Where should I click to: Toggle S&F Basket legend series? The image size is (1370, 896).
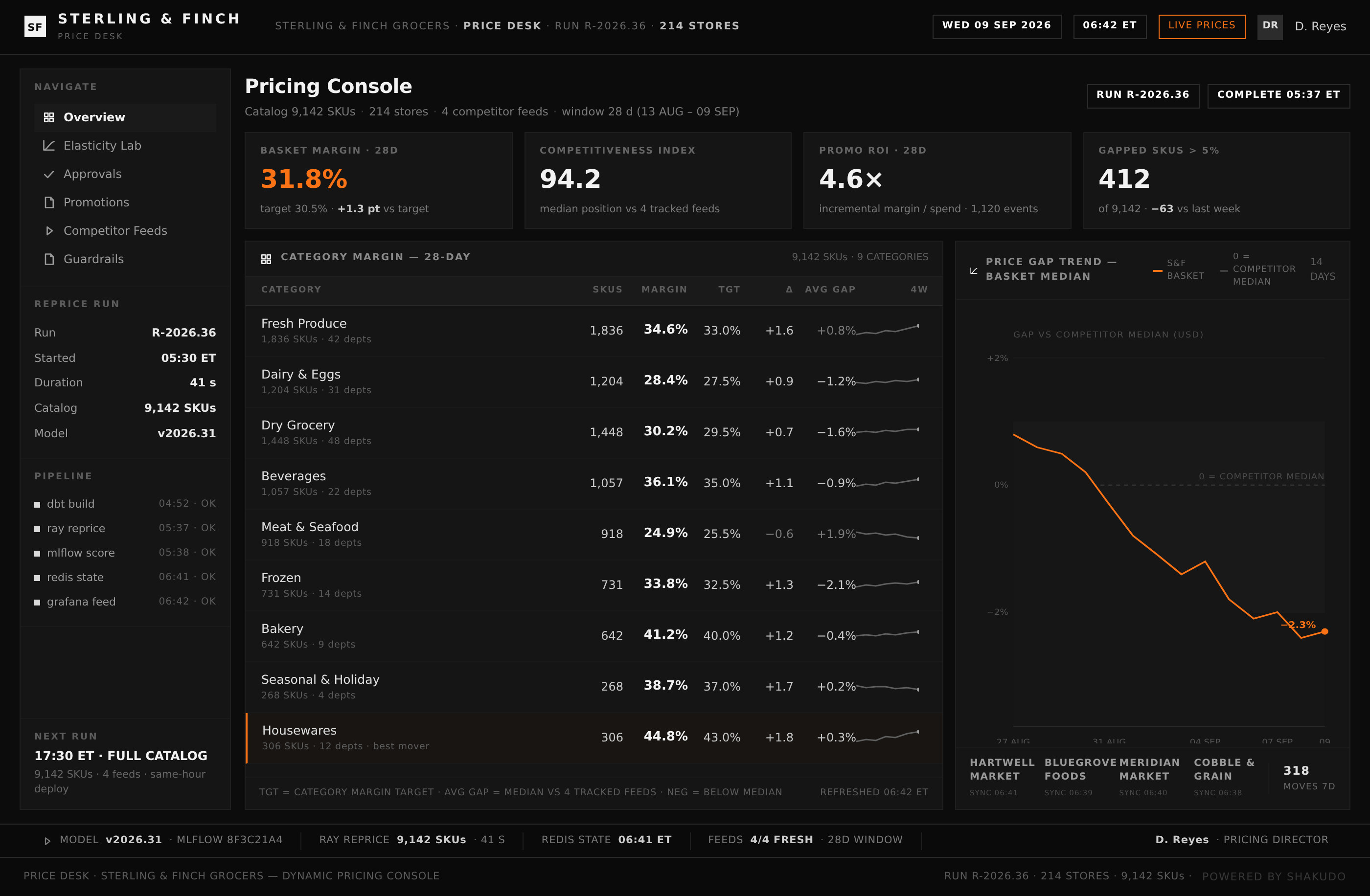pyautogui.click(x=1179, y=269)
